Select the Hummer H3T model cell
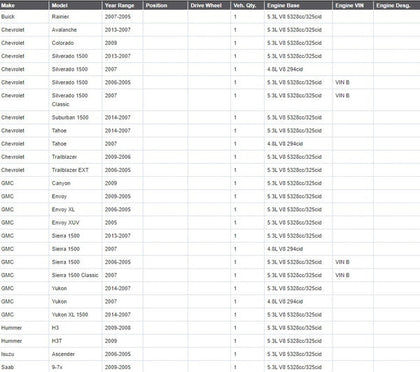 pyautogui.click(x=75, y=341)
